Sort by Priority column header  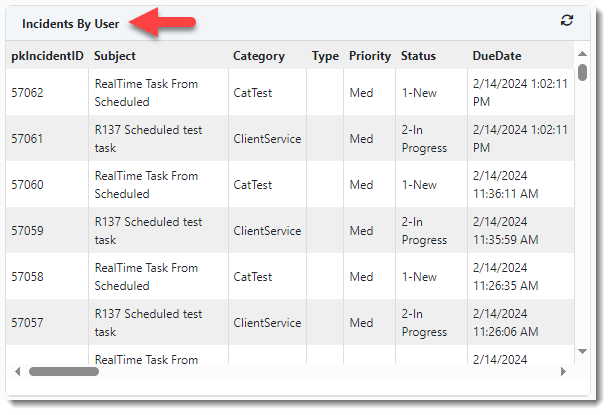(x=370, y=56)
